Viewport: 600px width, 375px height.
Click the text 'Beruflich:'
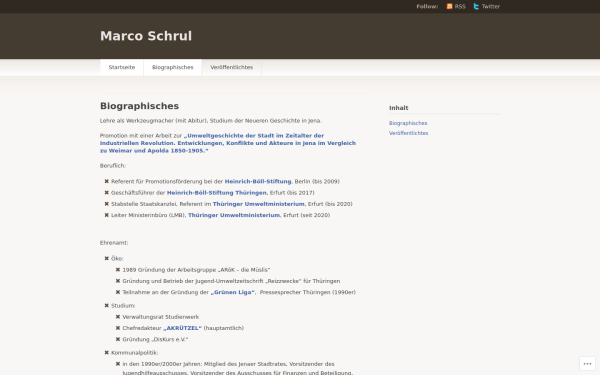tap(113, 166)
